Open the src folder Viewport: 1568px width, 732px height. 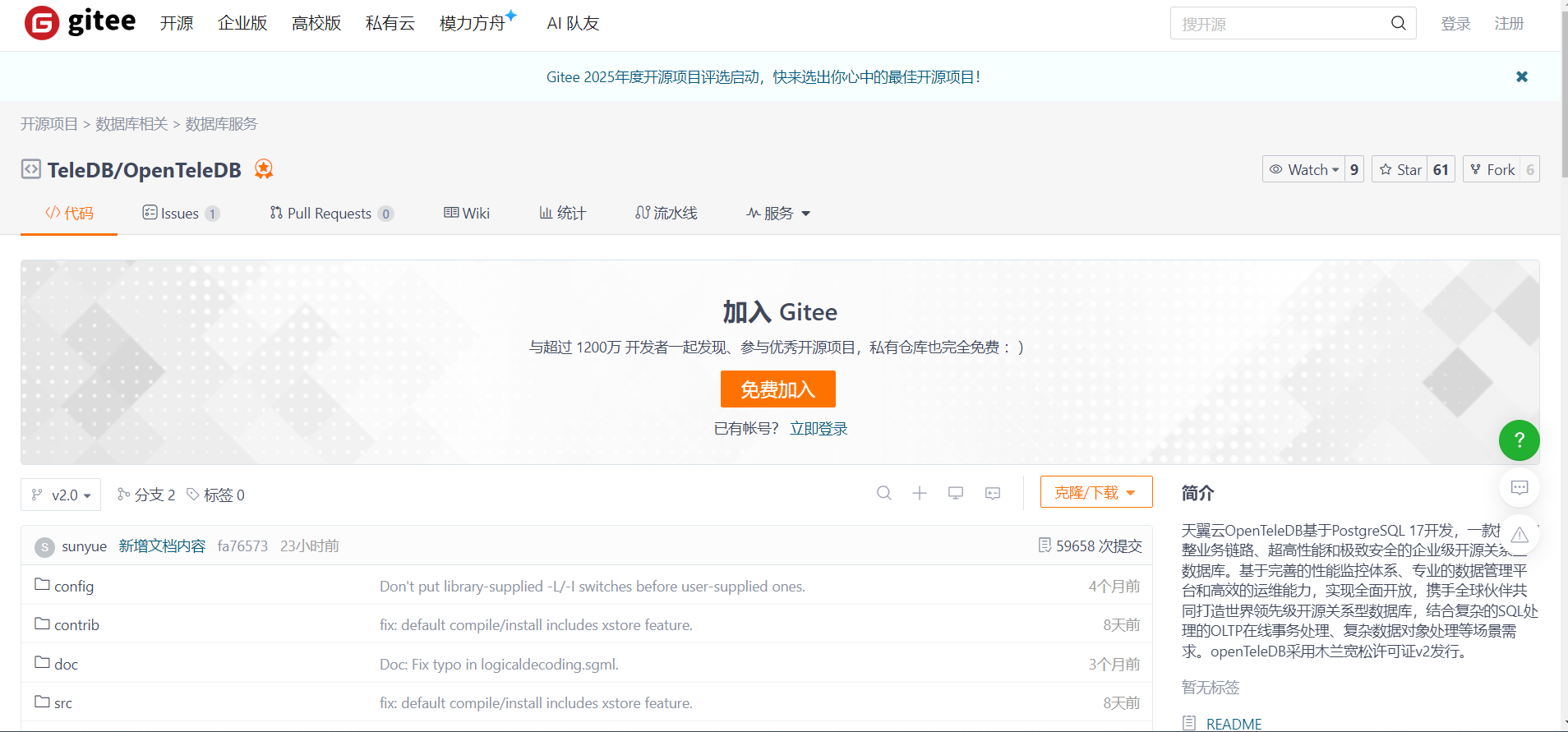[63, 703]
